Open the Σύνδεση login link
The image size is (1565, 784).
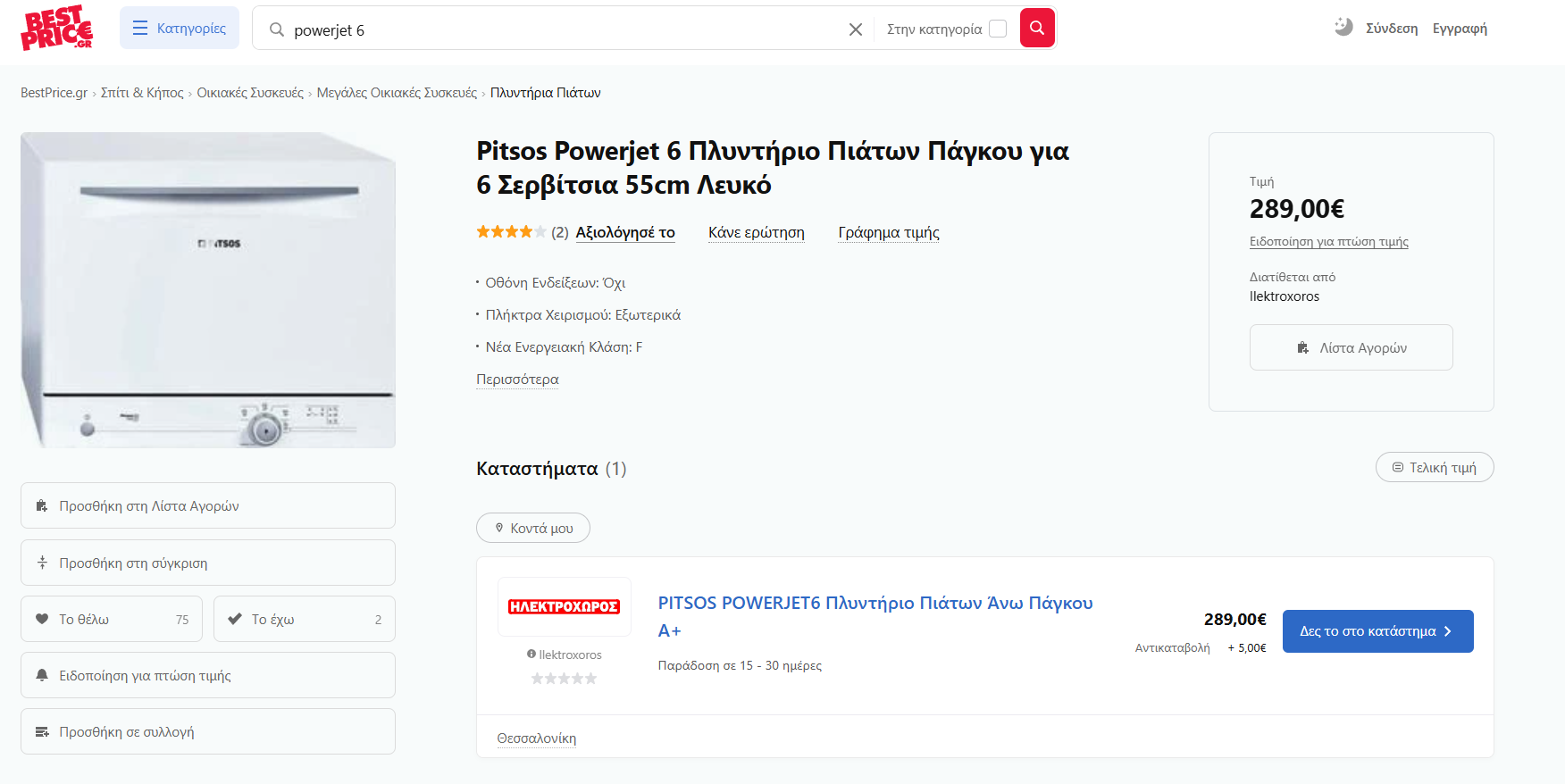(x=1392, y=29)
